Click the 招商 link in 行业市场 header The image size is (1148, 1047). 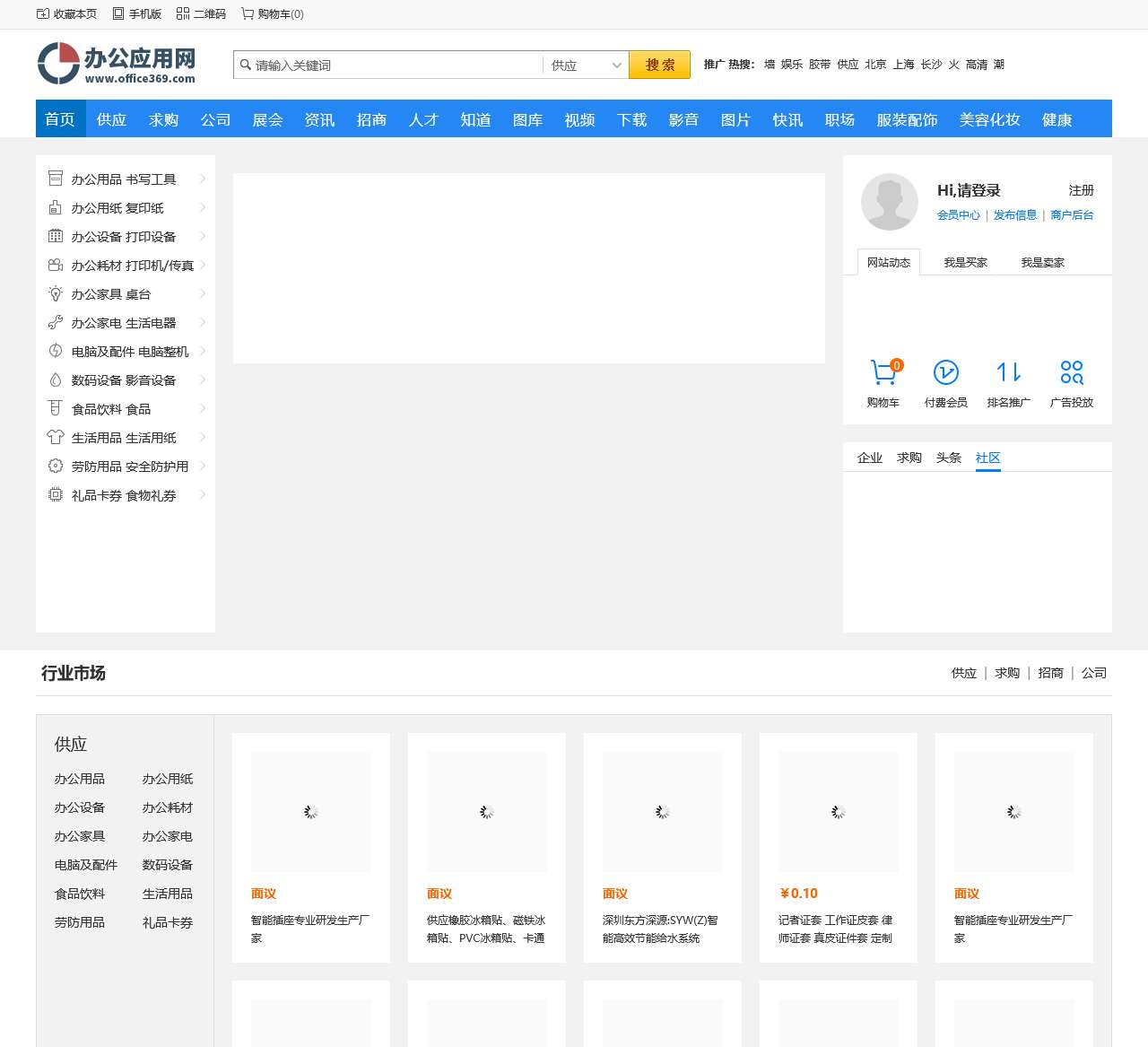click(x=1051, y=673)
